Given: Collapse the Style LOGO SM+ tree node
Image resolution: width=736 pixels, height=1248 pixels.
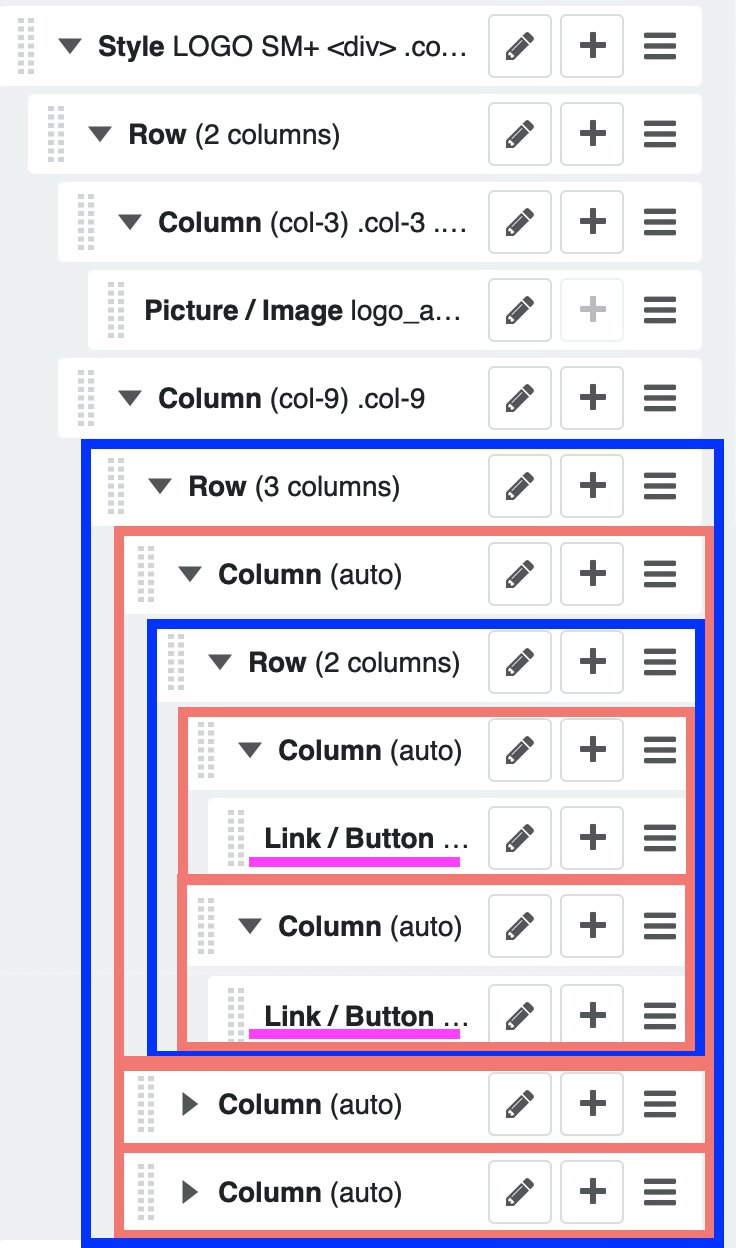Looking at the screenshot, I should click(69, 46).
